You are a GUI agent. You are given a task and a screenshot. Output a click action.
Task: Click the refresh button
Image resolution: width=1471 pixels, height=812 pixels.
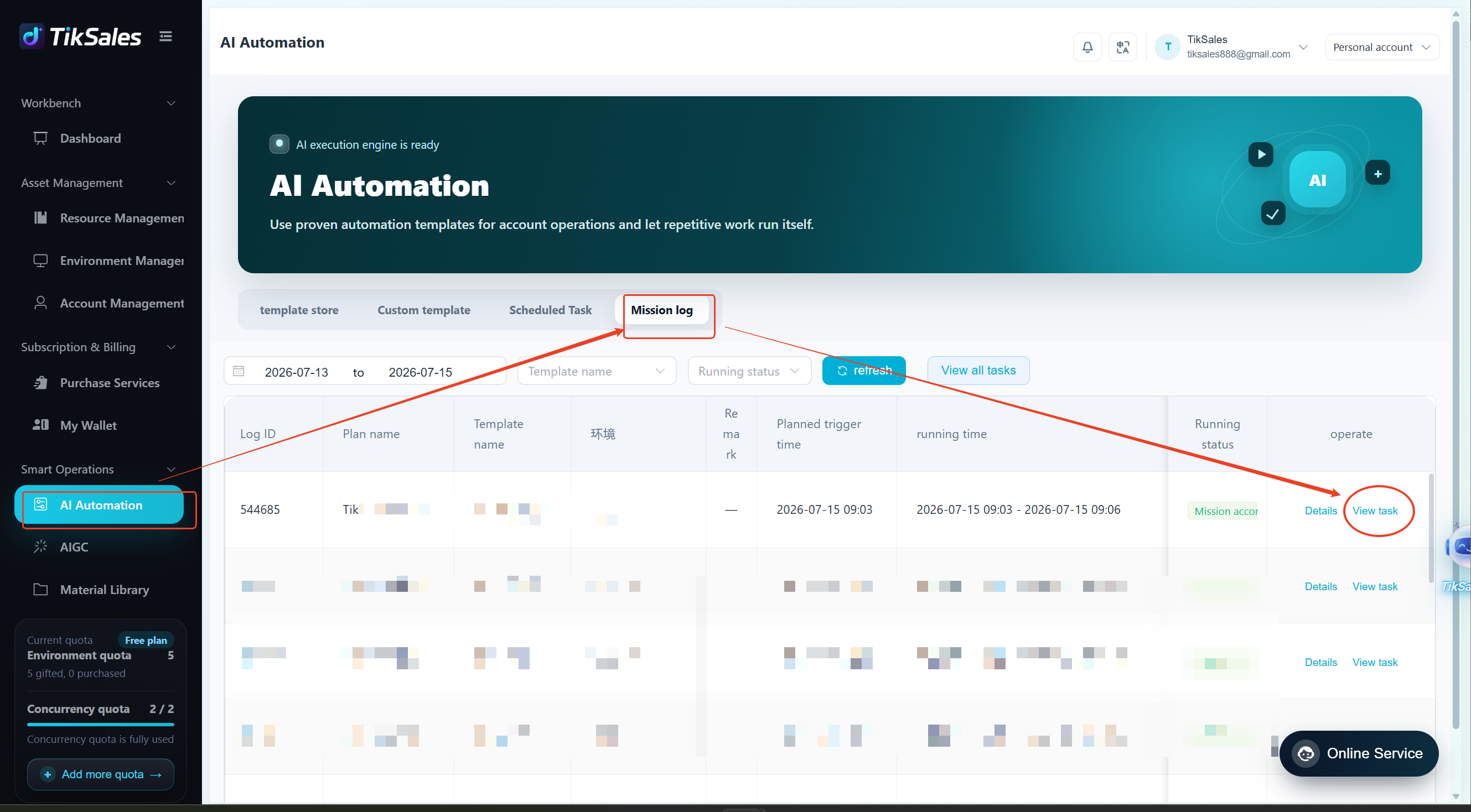[x=864, y=371]
